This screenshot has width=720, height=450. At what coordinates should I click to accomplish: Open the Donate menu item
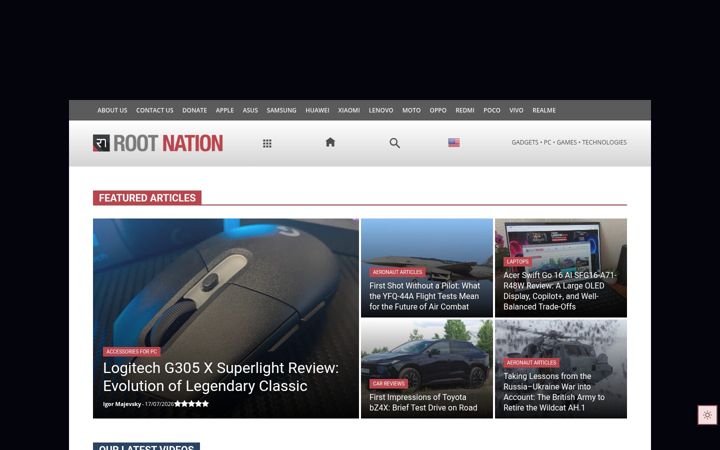point(194,110)
